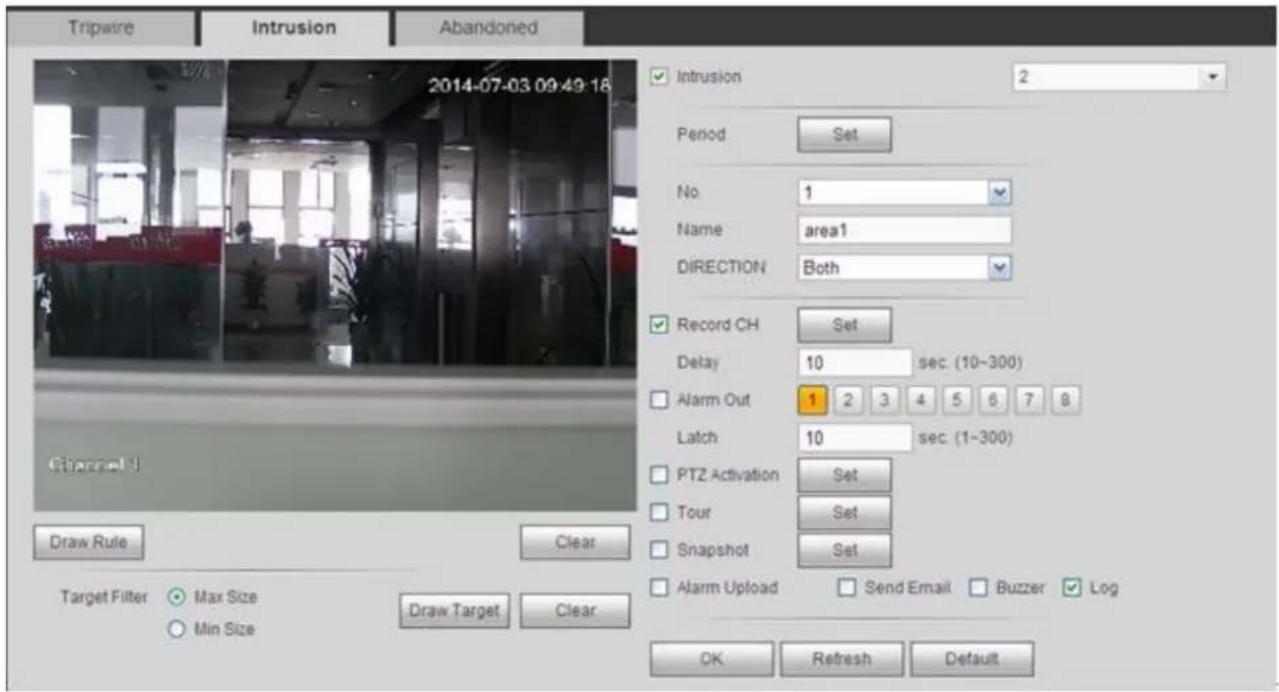Click the Record CH Set button

[x=844, y=325]
